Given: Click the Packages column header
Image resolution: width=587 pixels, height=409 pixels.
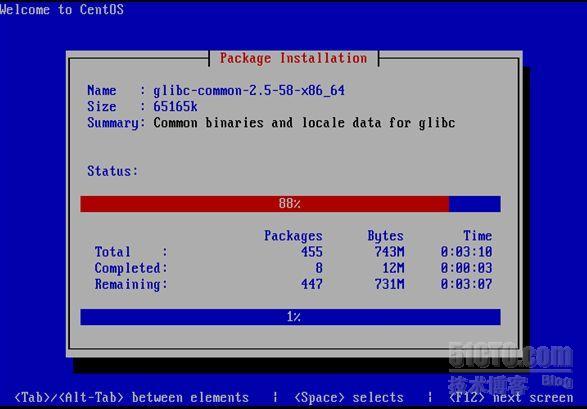Looking at the screenshot, I should coord(293,236).
